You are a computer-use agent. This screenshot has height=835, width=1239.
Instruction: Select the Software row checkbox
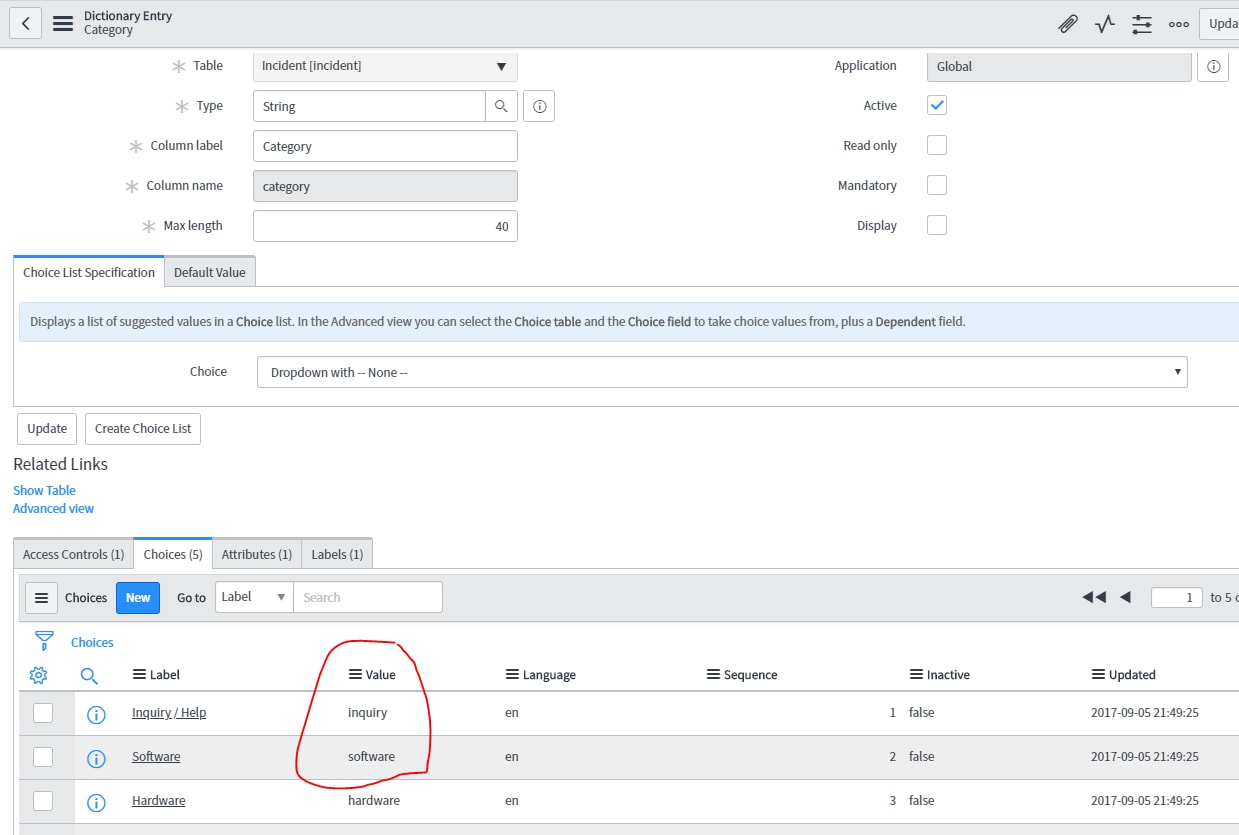pyautogui.click(x=43, y=757)
